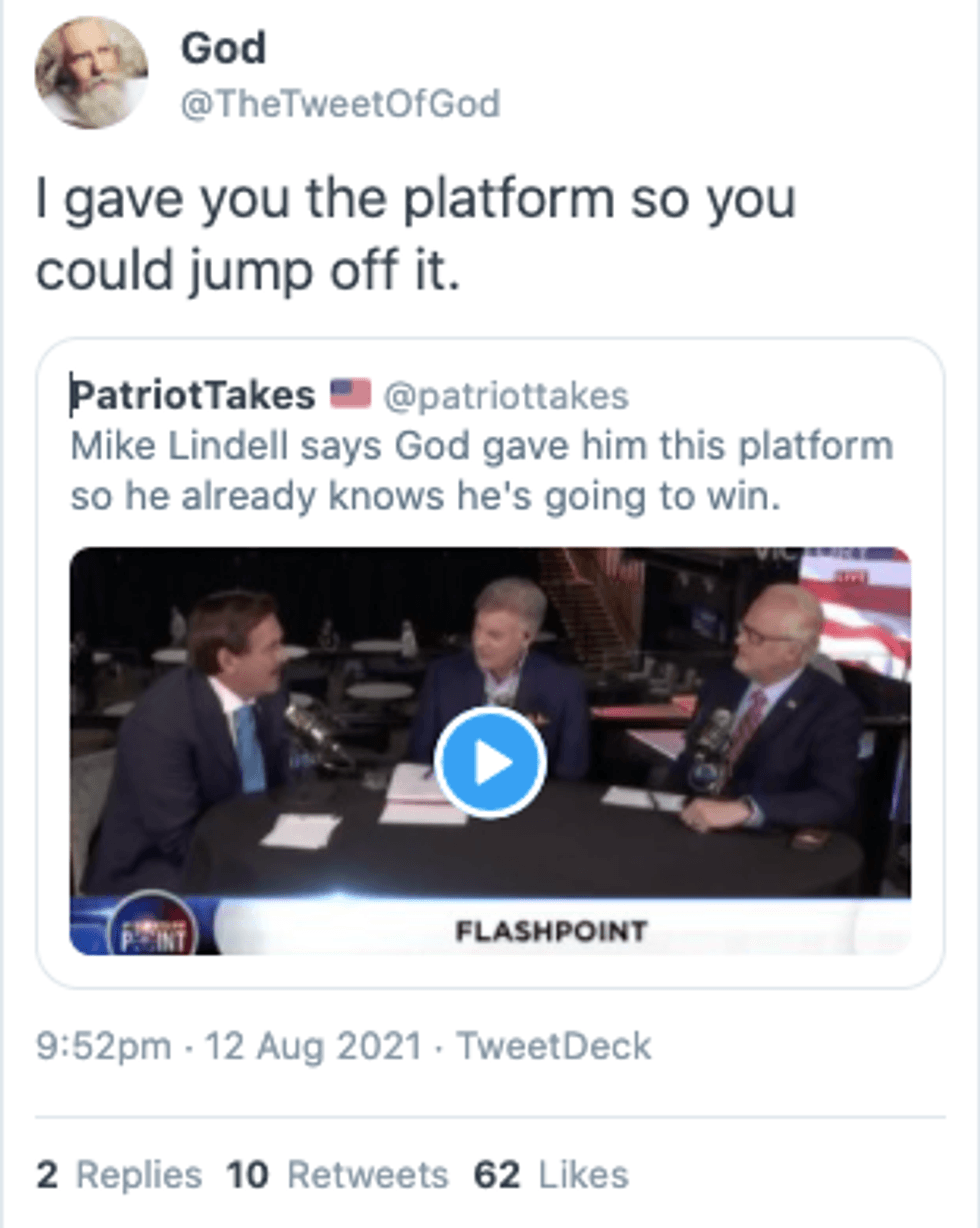Click the 9:52pm 12 Aug 2021 timestamp

tap(228, 1046)
